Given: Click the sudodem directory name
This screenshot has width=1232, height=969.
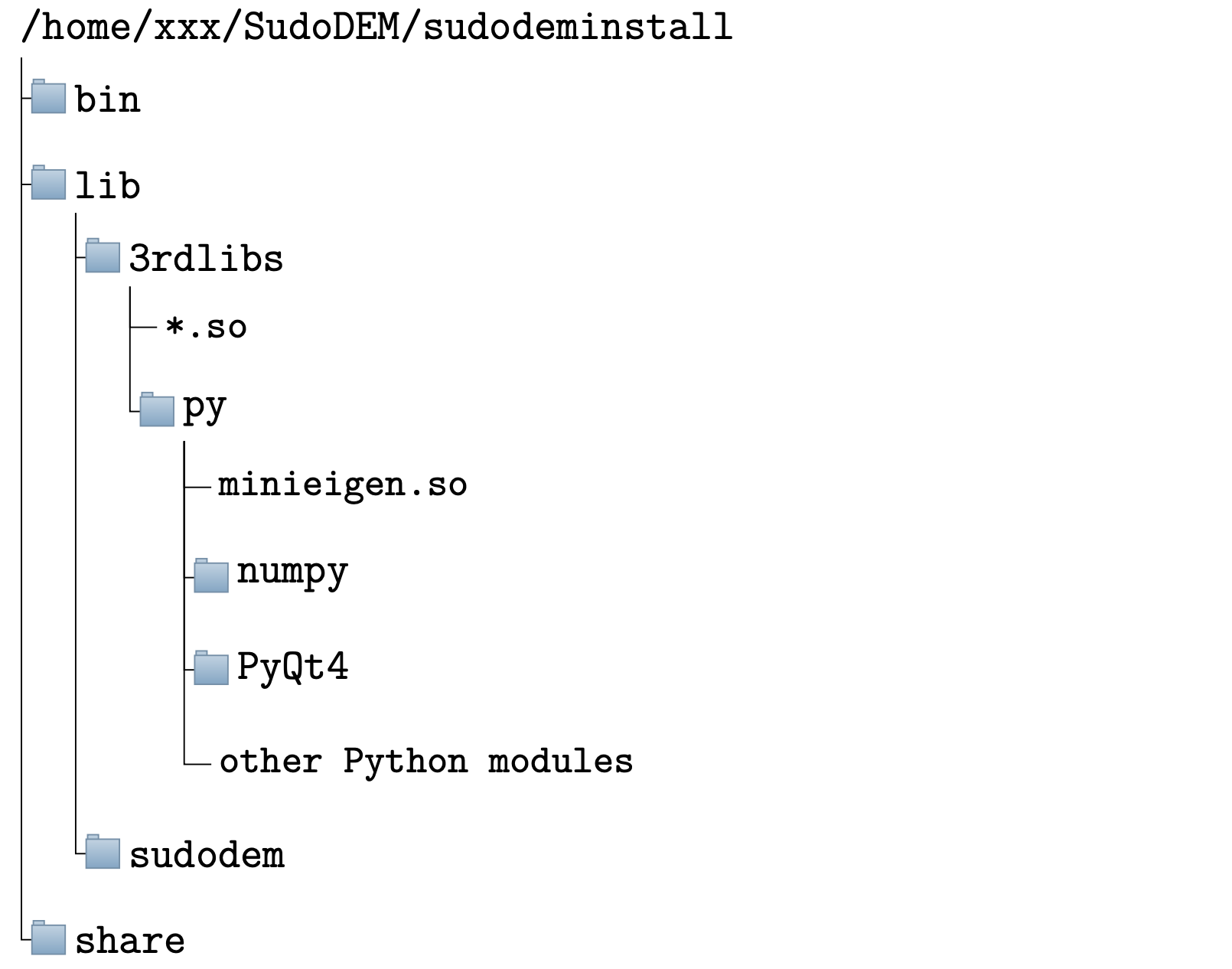Looking at the screenshot, I should pos(207,855).
